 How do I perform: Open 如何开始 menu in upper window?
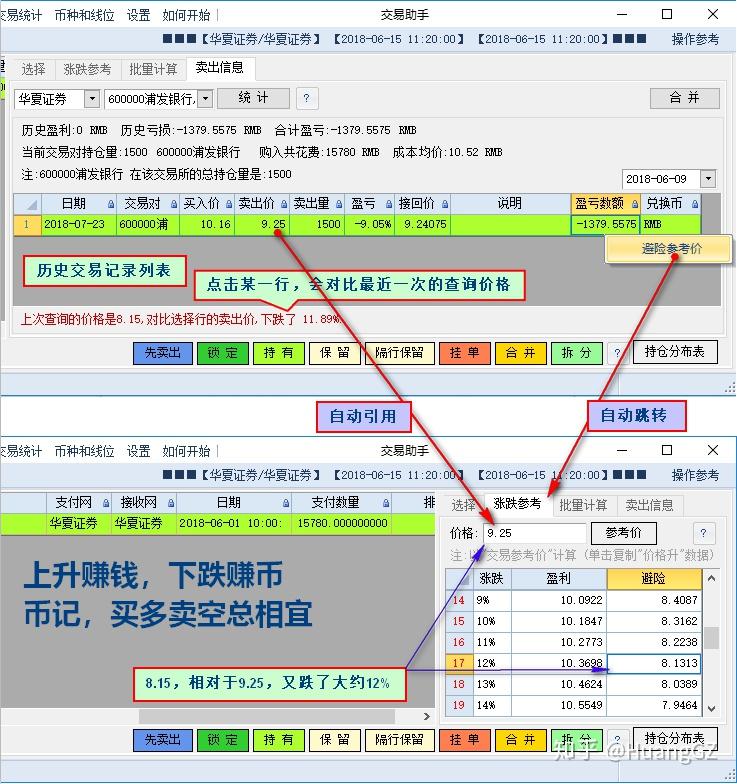pyautogui.click(x=186, y=15)
